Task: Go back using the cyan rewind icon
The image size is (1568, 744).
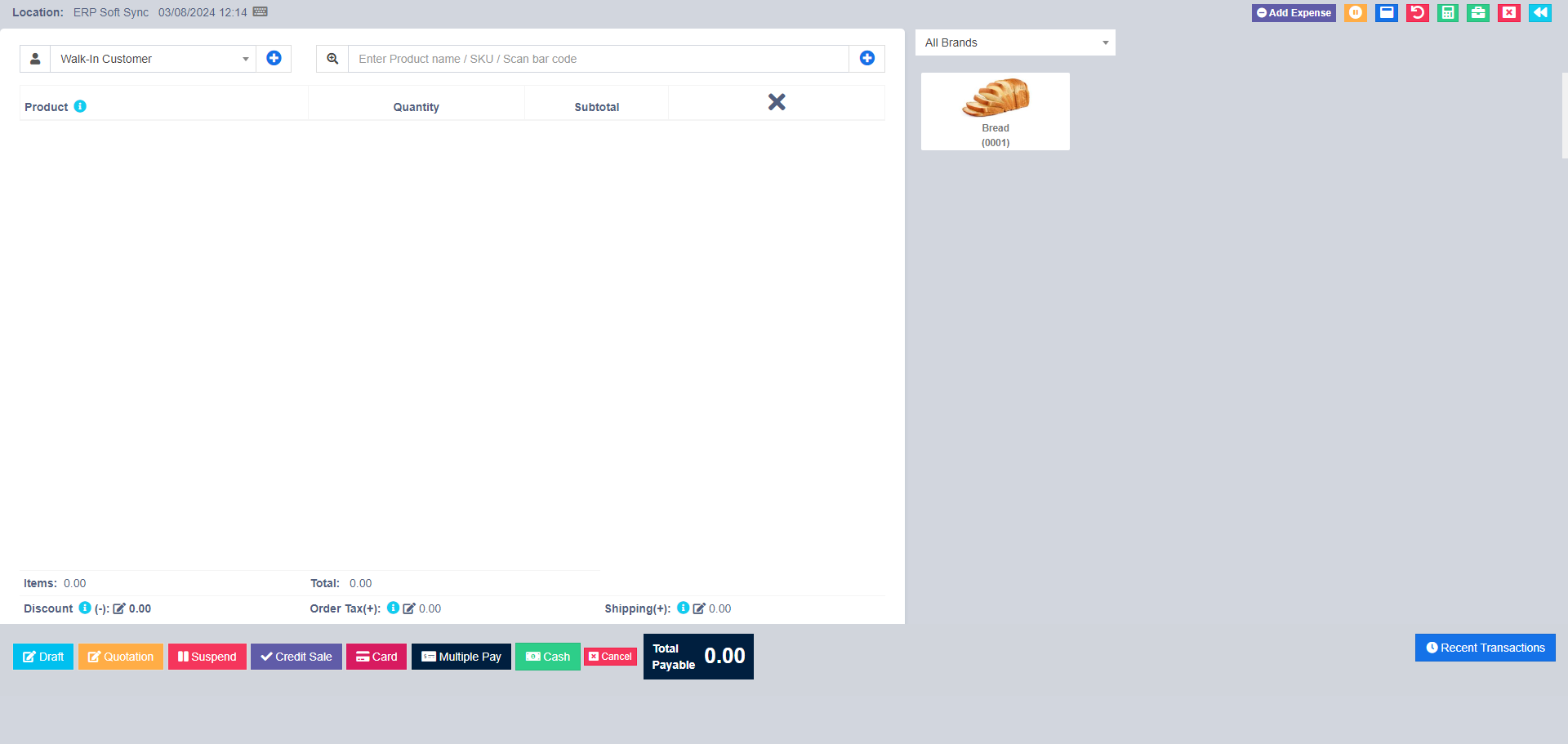Action: 1539,12
